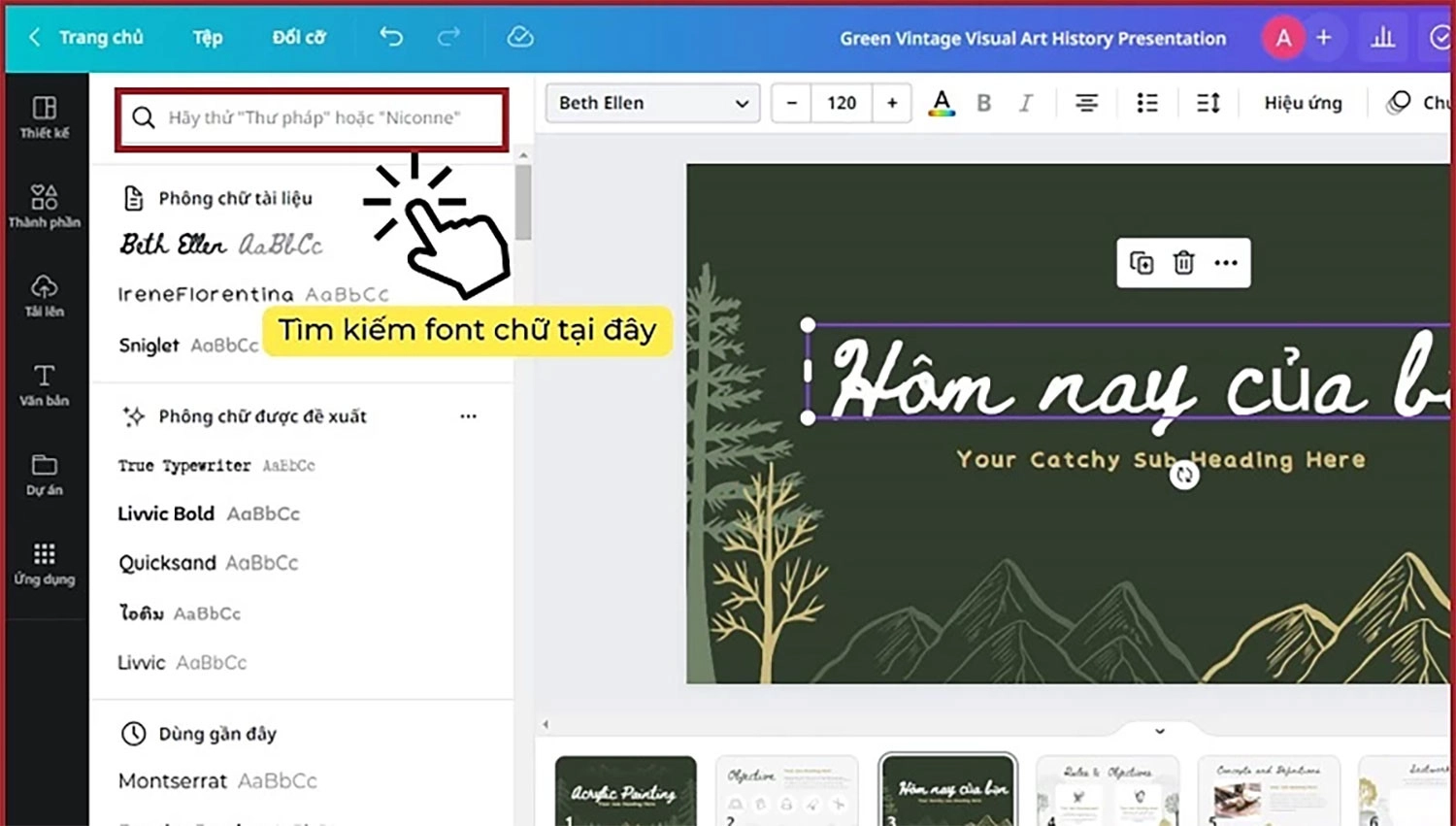Open page 3 Hôm nay của bạn thumbnail
The width and height of the screenshot is (1456, 826).
(x=947, y=790)
